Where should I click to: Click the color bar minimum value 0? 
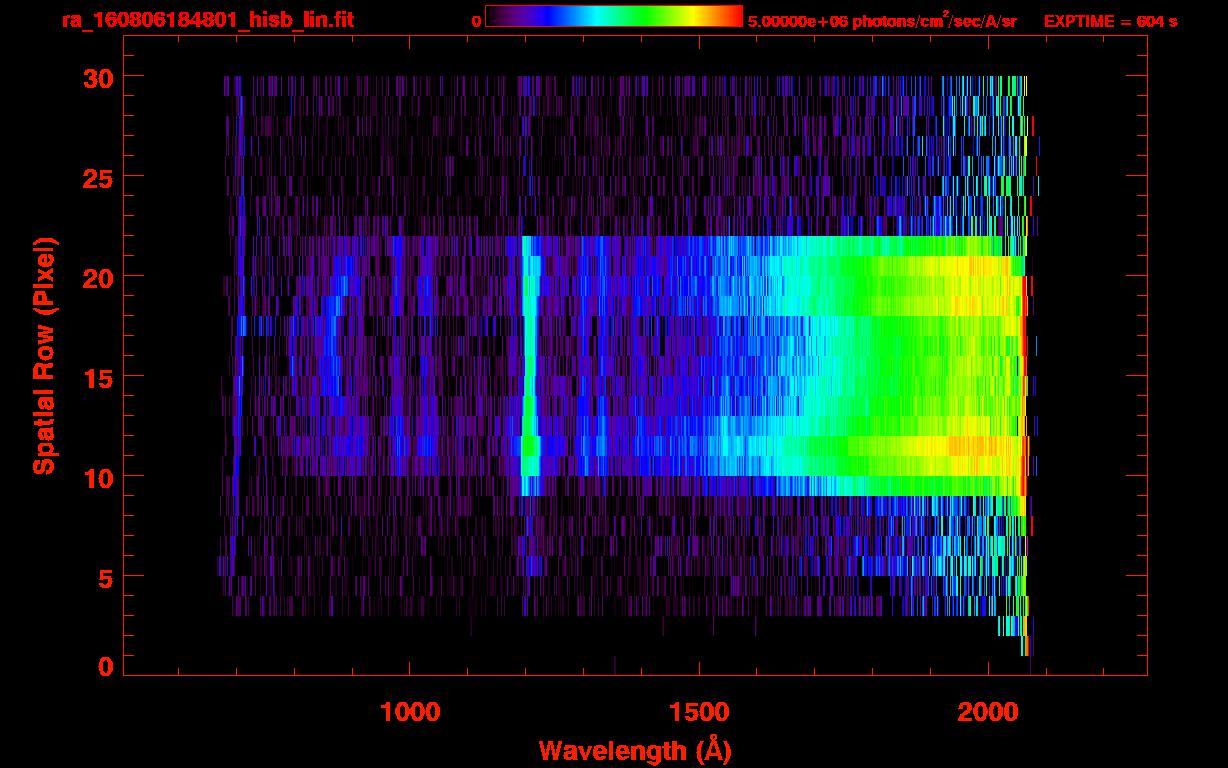pos(477,21)
